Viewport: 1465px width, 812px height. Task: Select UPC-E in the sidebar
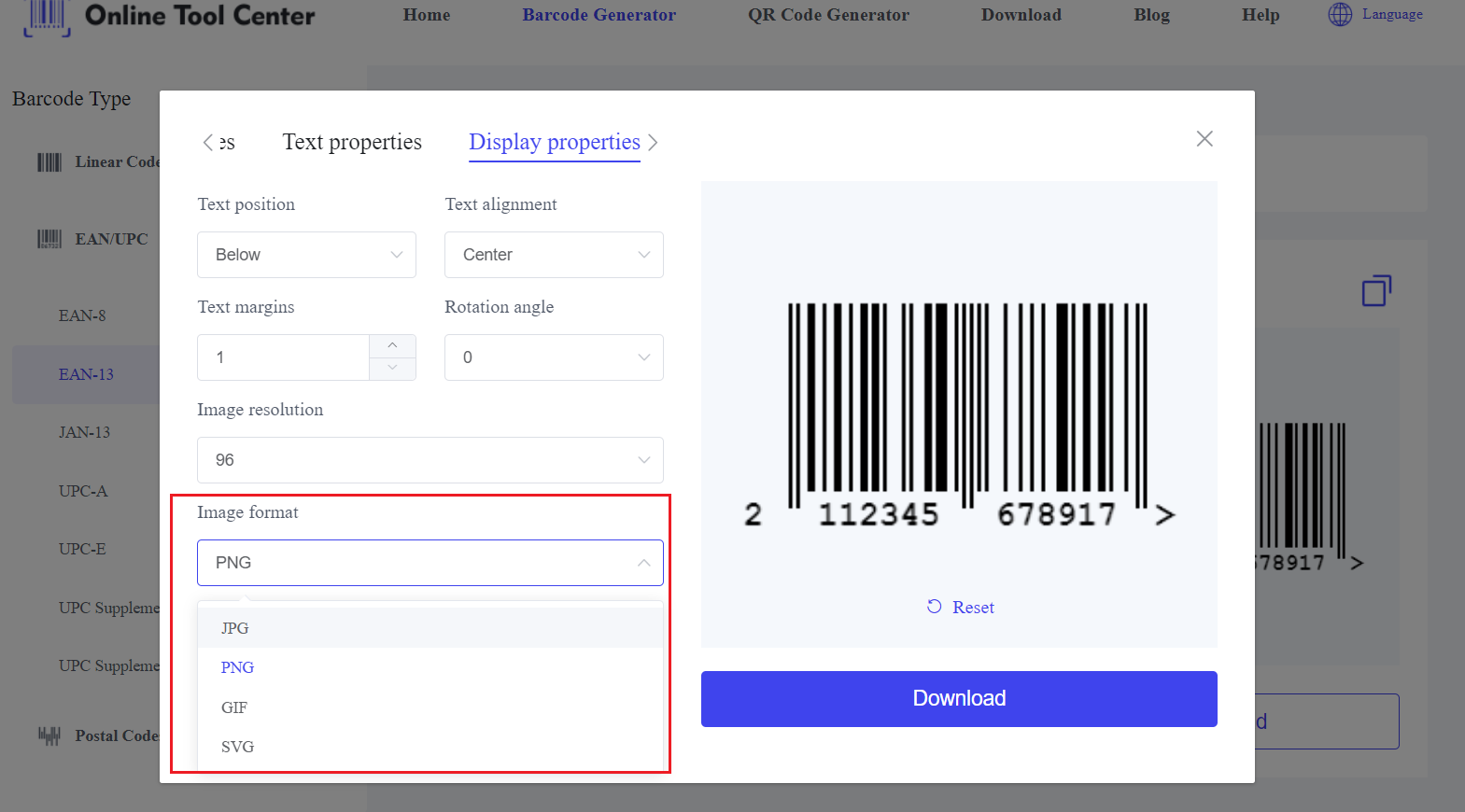[82, 549]
